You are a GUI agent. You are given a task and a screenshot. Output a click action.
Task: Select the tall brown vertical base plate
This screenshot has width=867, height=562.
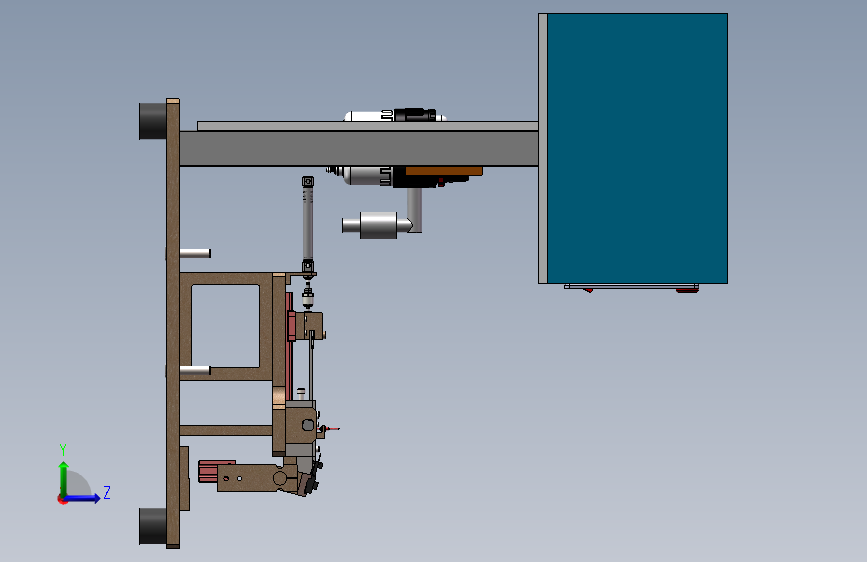point(173,324)
